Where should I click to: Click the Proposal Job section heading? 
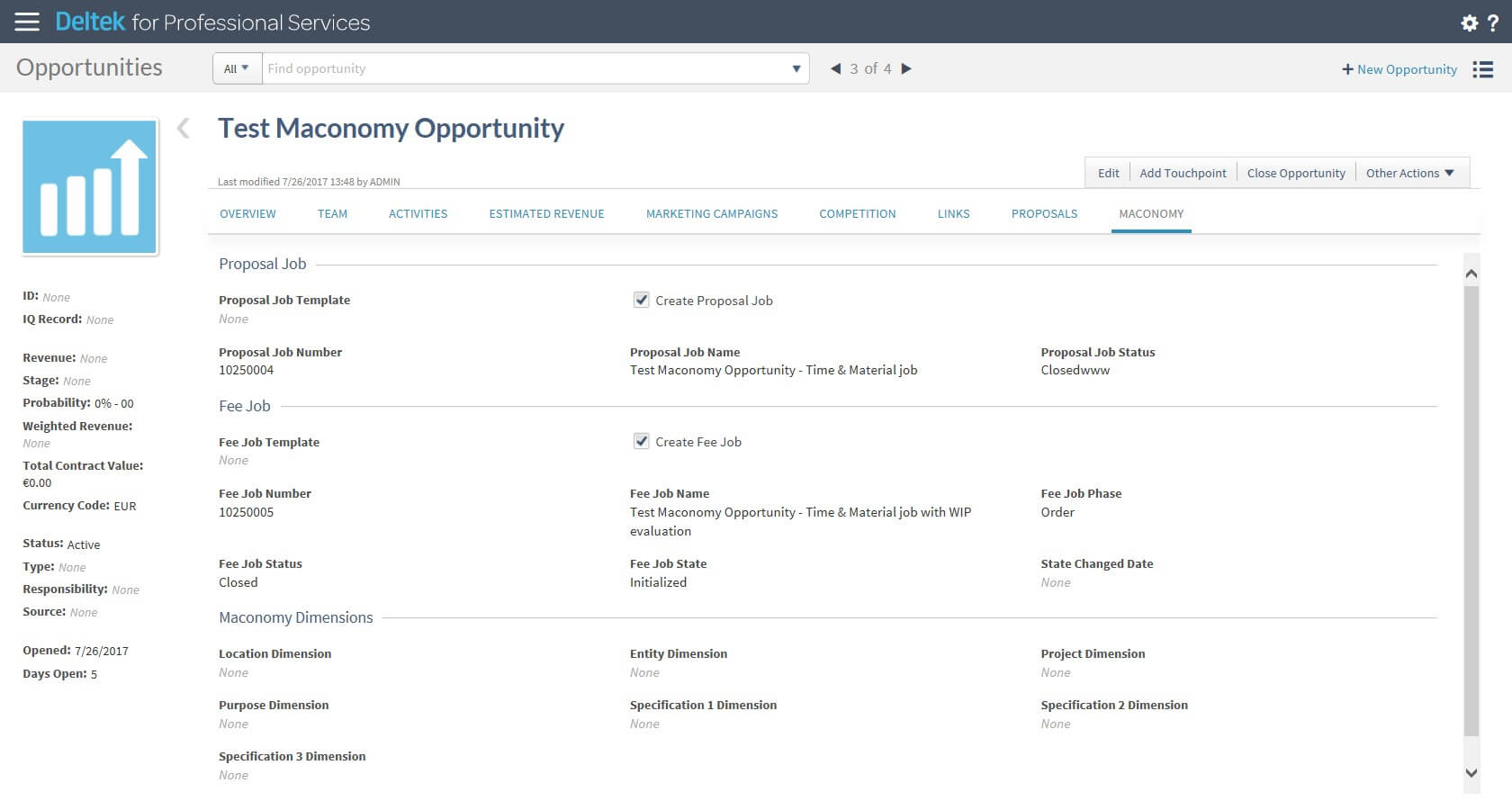click(263, 264)
